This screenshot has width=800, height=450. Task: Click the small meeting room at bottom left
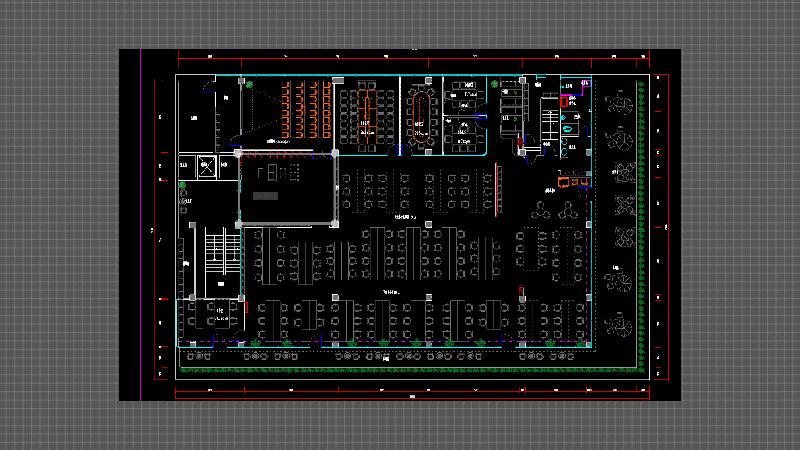218,317
